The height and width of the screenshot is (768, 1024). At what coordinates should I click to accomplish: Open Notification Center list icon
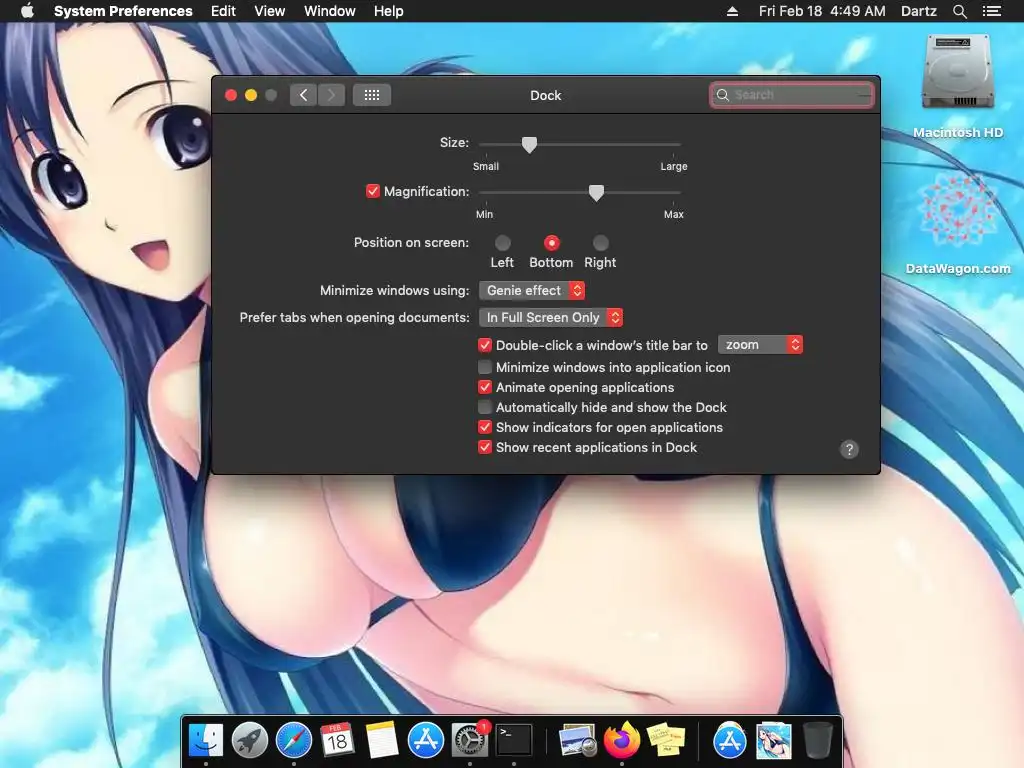pyautogui.click(x=991, y=11)
